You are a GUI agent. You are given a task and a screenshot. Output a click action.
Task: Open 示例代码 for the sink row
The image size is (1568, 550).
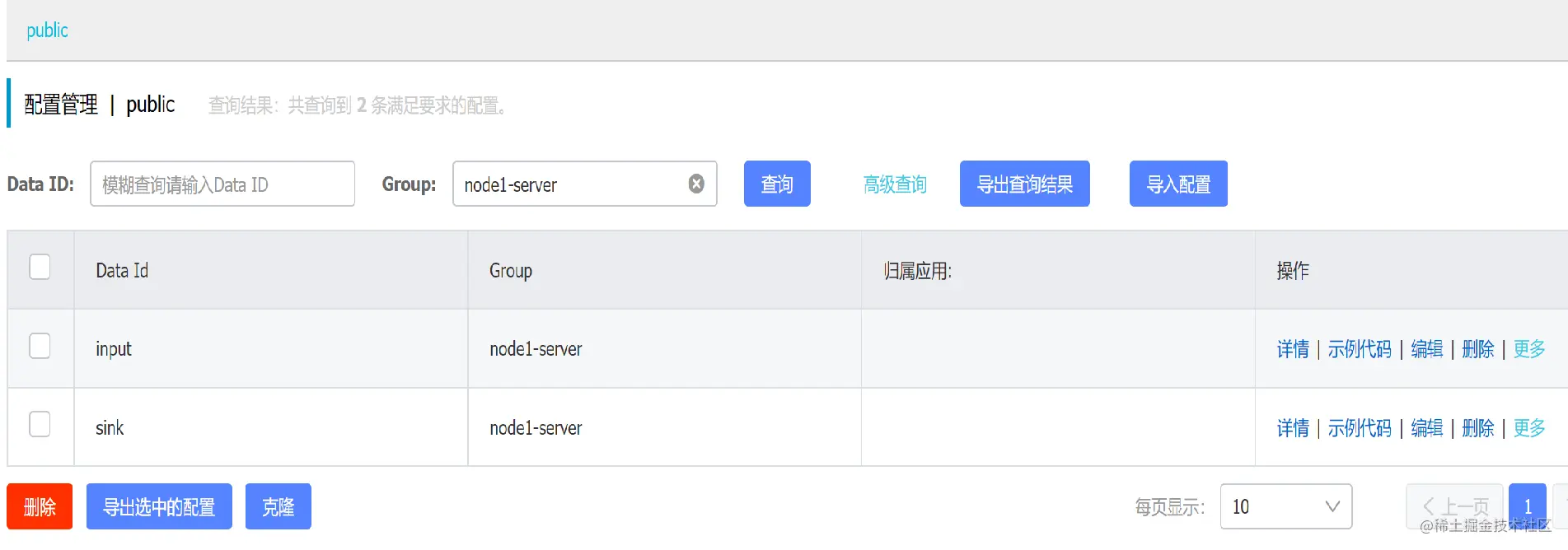click(x=1360, y=428)
